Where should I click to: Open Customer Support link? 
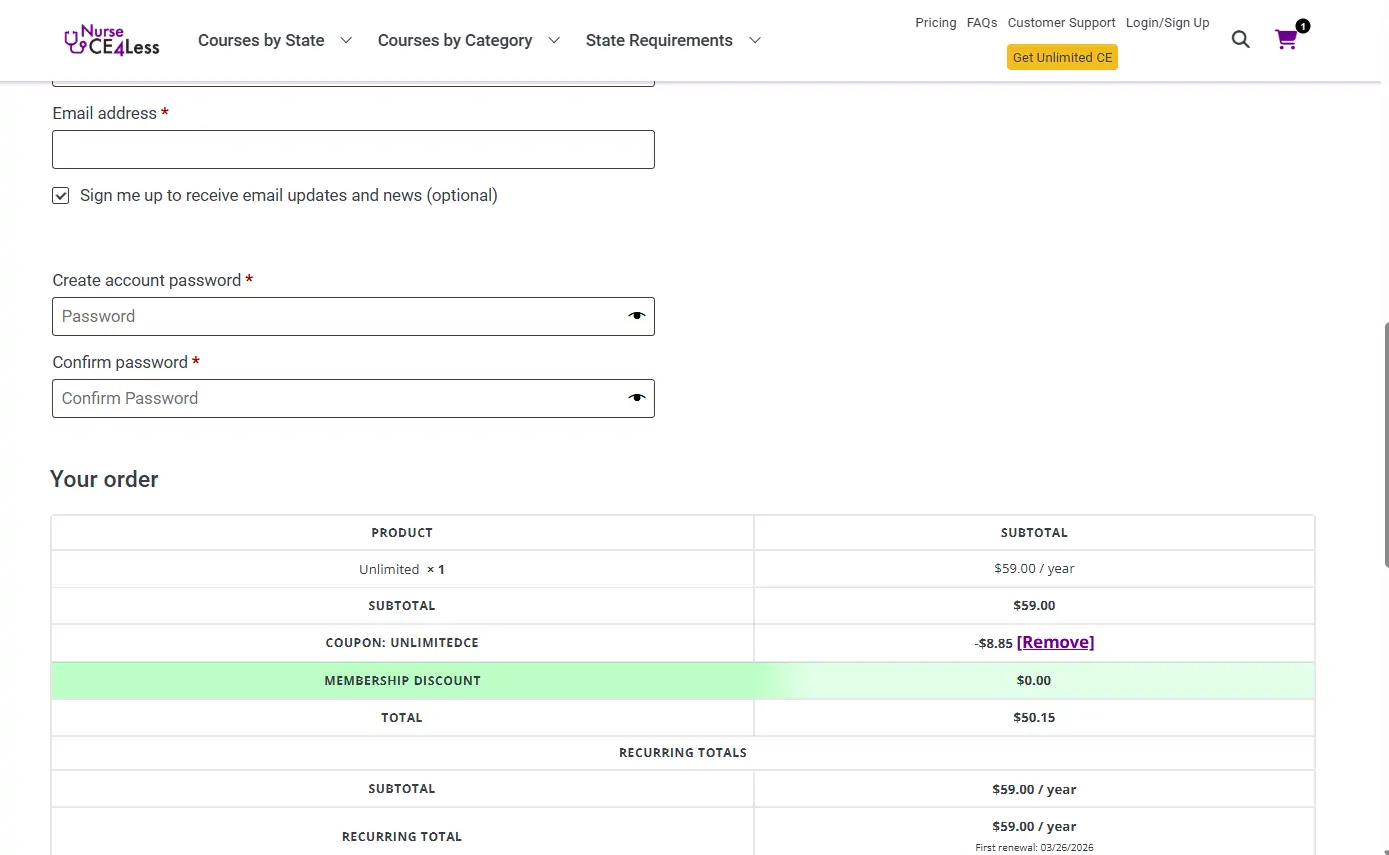pyautogui.click(x=1061, y=23)
